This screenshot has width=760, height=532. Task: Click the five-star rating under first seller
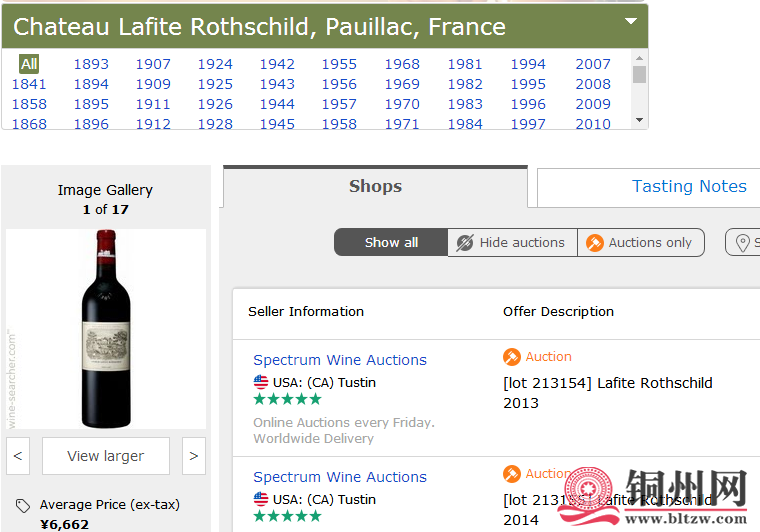pyautogui.click(x=287, y=399)
